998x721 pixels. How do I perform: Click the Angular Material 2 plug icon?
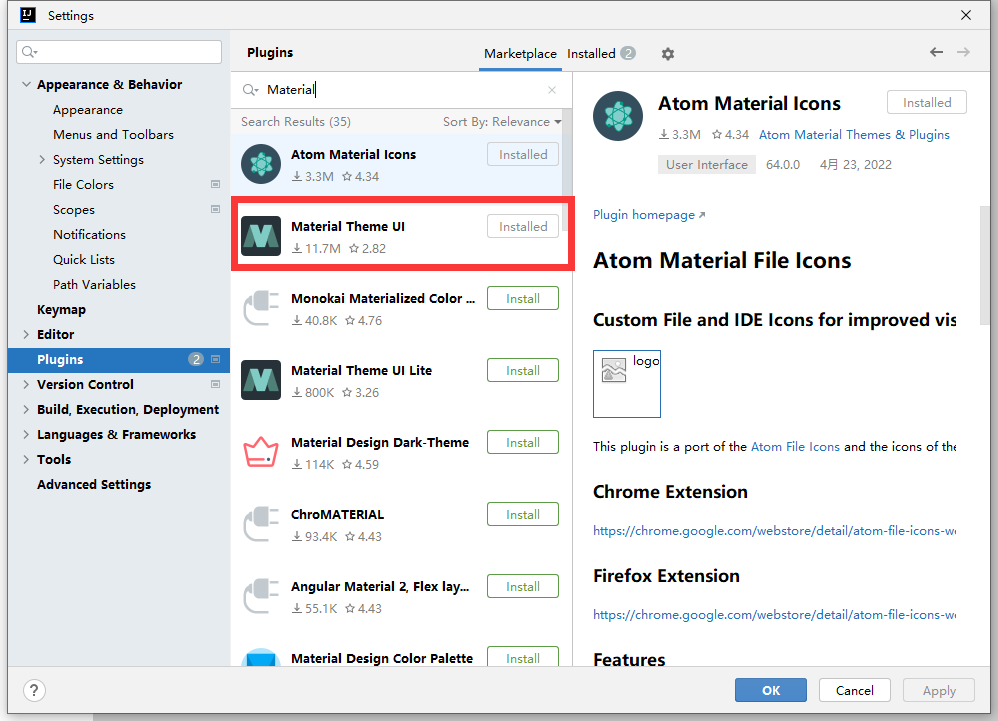261,596
